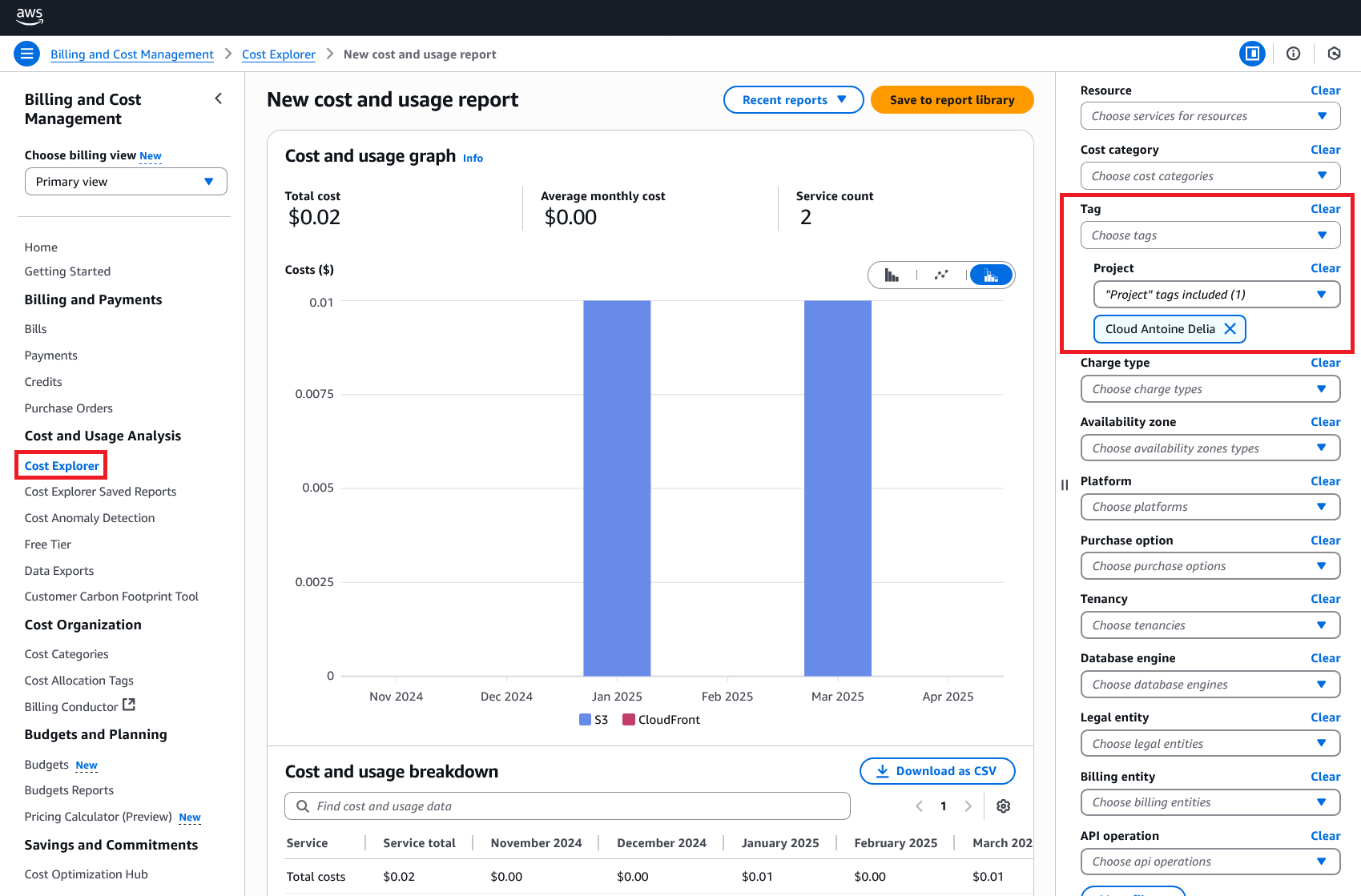Expand Choose purchase options dropdown
This screenshot has height=896, width=1361.
click(x=1210, y=566)
